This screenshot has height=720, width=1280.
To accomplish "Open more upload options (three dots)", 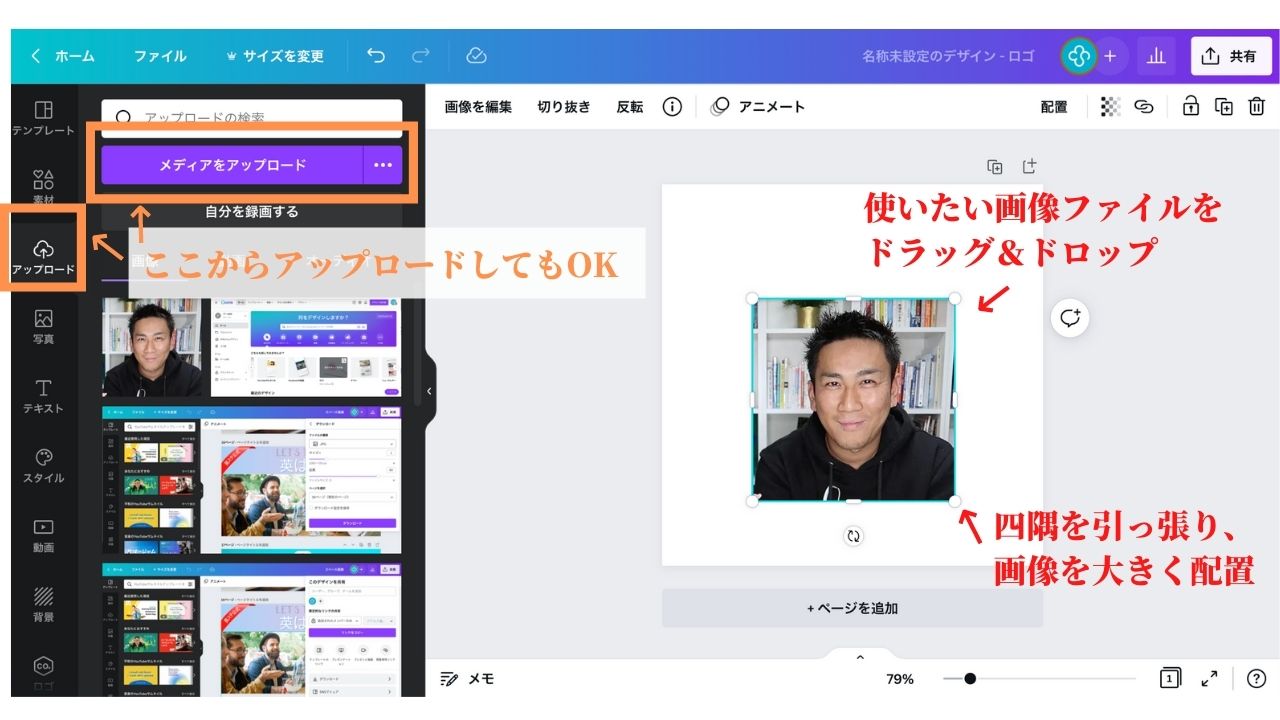I will (383, 165).
